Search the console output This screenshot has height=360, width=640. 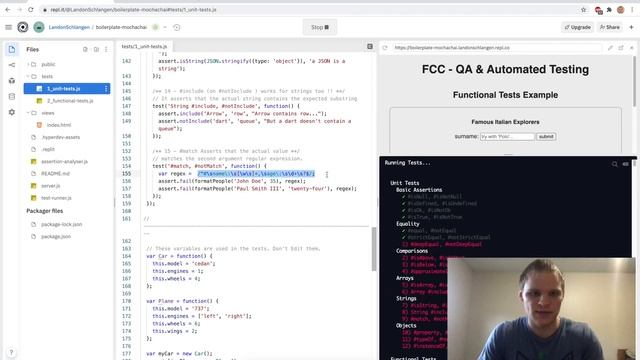pyautogui.click(x=614, y=164)
